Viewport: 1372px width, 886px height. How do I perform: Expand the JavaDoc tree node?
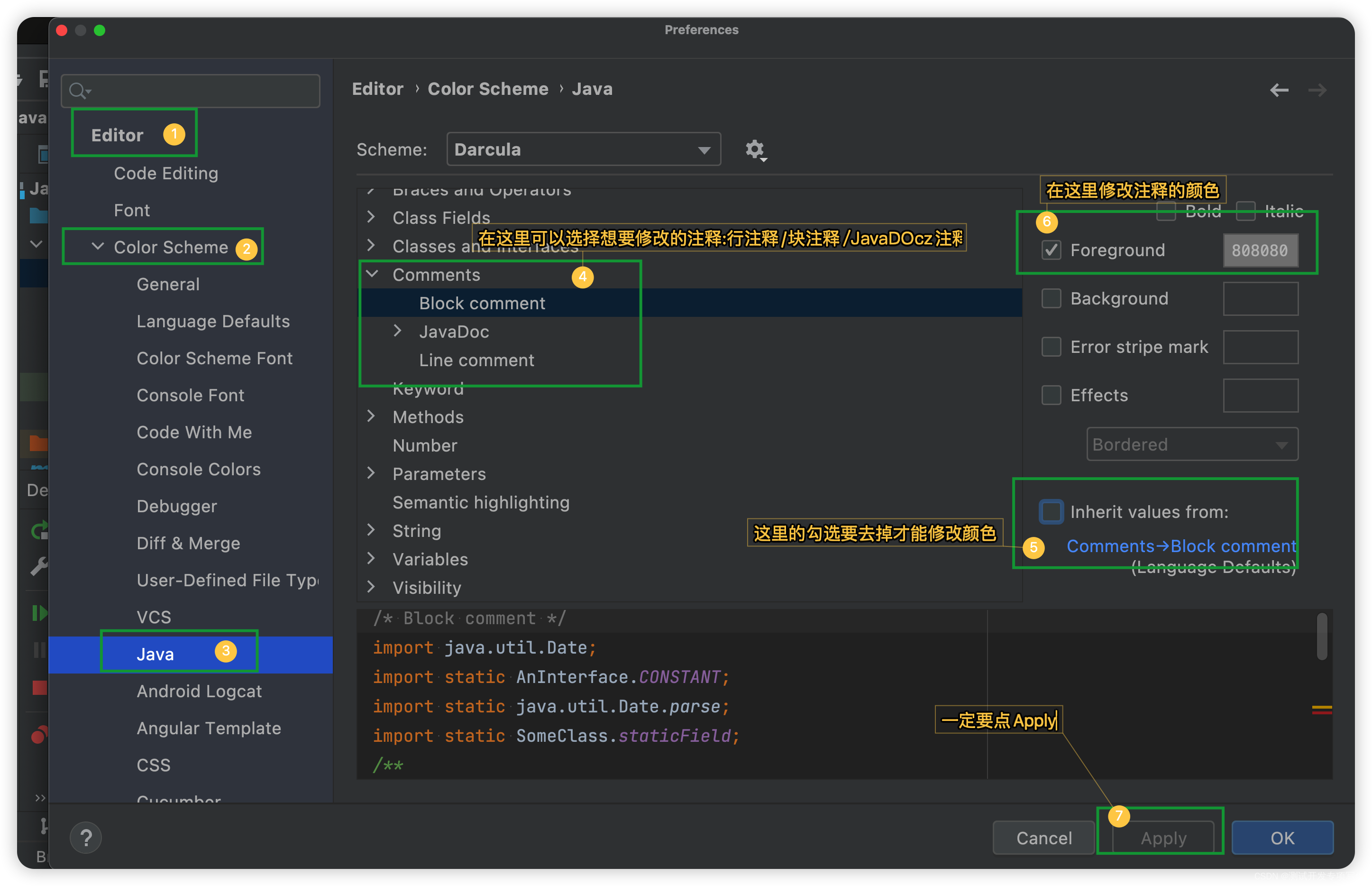(x=397, y=331)
